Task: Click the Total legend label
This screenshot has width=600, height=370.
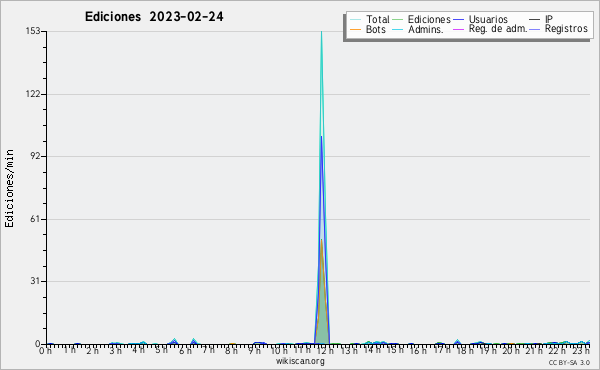Action: click(x=377, y=19)
